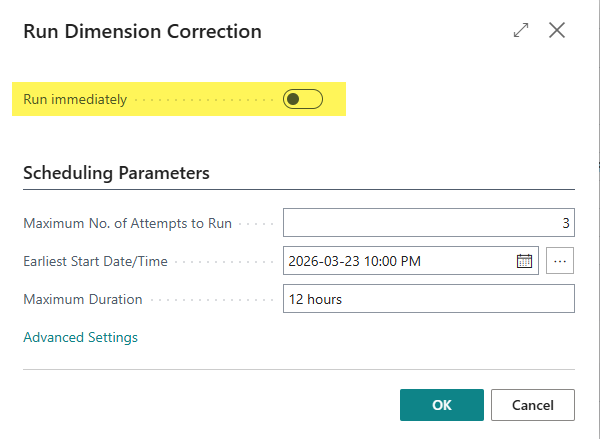The height and width of the screenshot is (439, 600).
Task: Open the ellipsis lookup beside Earliest Start Date/Time
Action: (560, 261)
